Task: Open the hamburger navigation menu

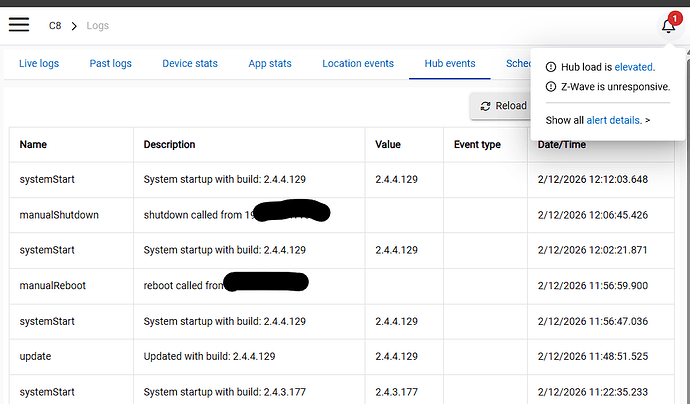Action: tap(18, 25)
